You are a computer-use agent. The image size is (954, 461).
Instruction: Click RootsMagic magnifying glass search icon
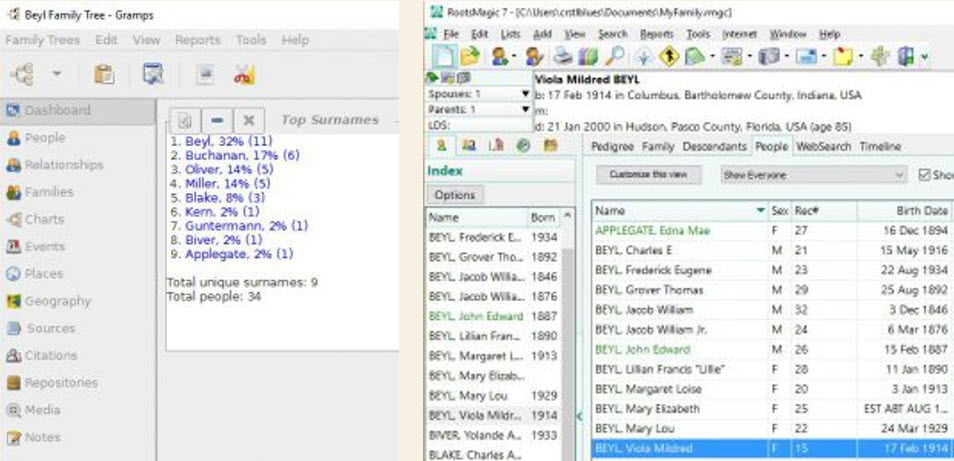click(x=615, y=57)
